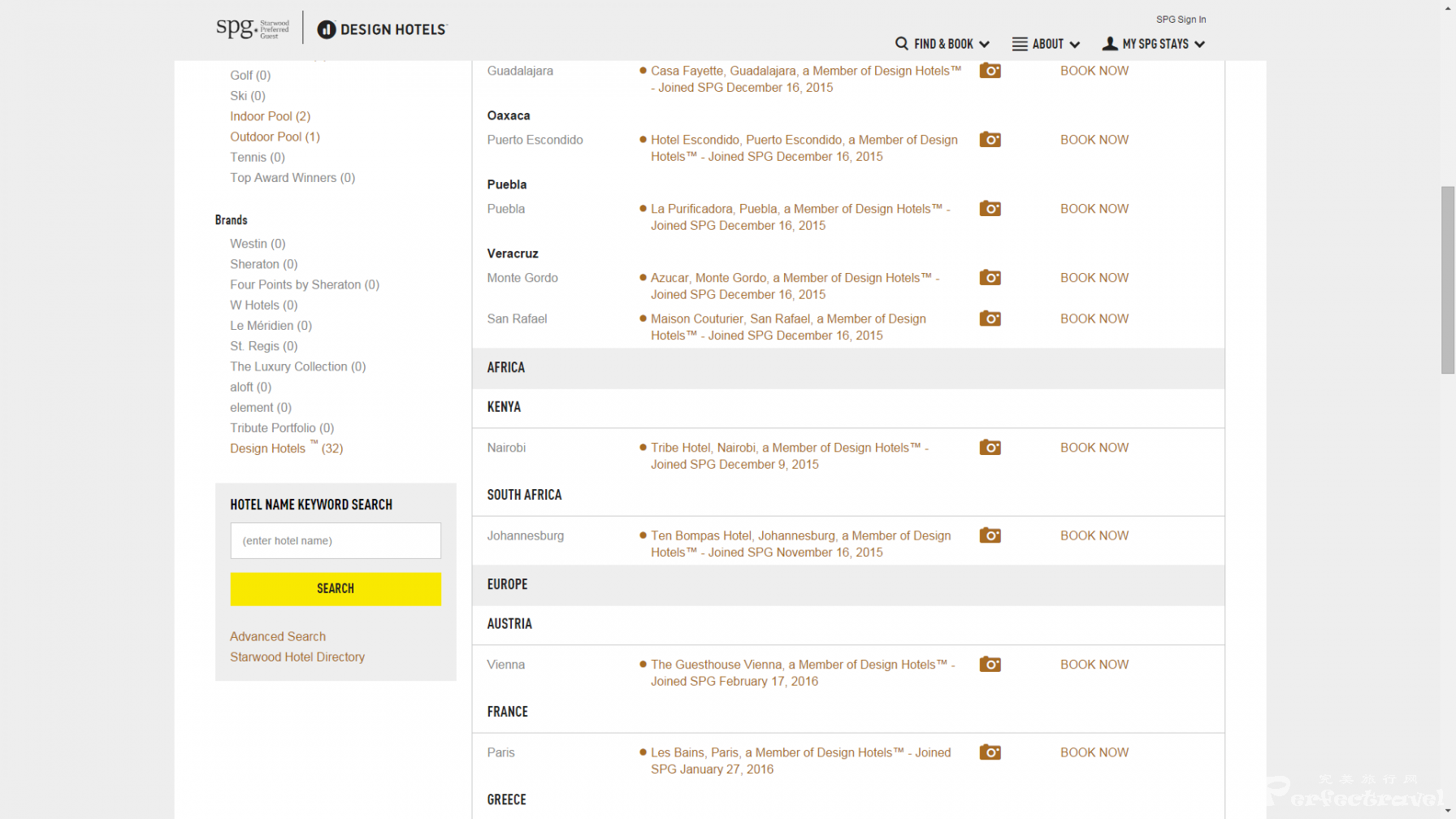Click 'St. Regis (0)' brand text
The width and height of the screenshot is (1456, 819).
click(x=264, y=345)
